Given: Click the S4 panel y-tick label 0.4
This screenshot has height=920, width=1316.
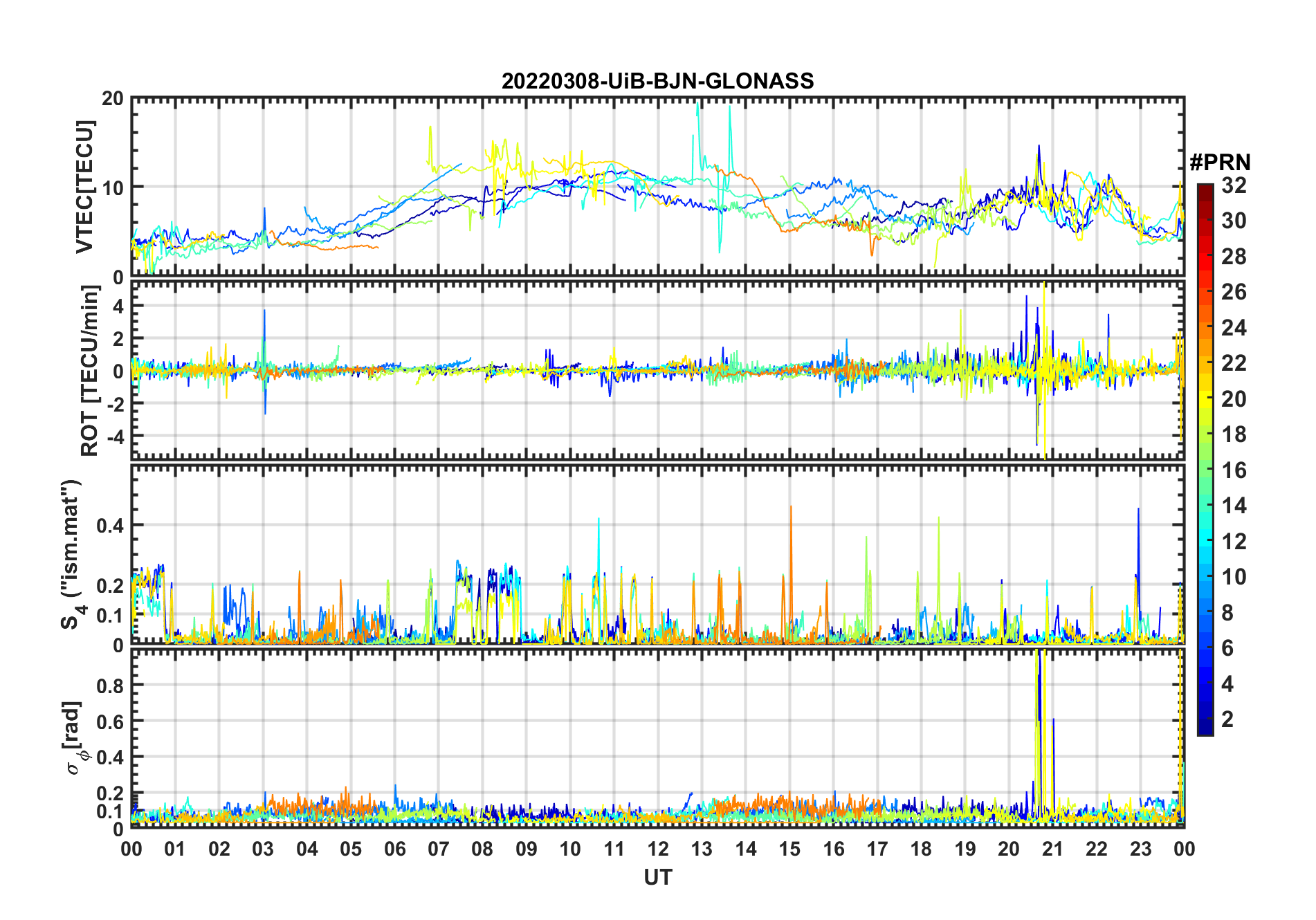Looking at the screenshot, I should [110, 526].
